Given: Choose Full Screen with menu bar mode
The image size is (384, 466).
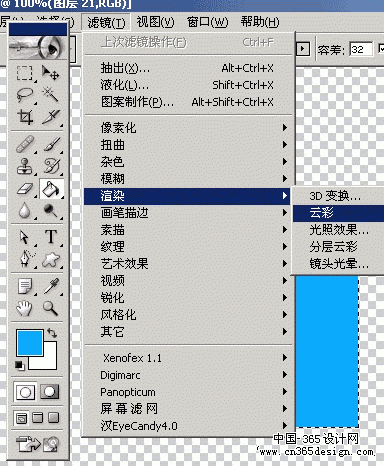Looking at the screenshot, I should coord(38,418).
